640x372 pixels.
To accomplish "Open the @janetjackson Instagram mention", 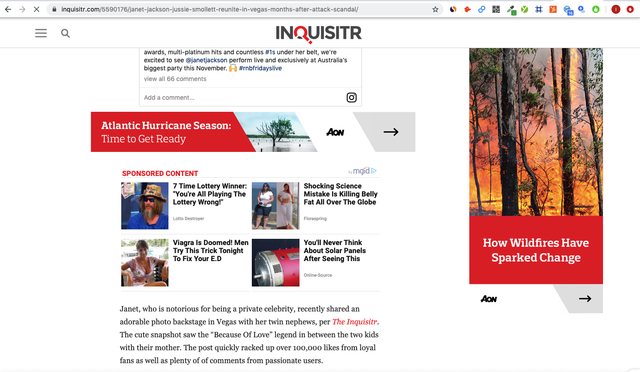I will click(x=206, y=60).
